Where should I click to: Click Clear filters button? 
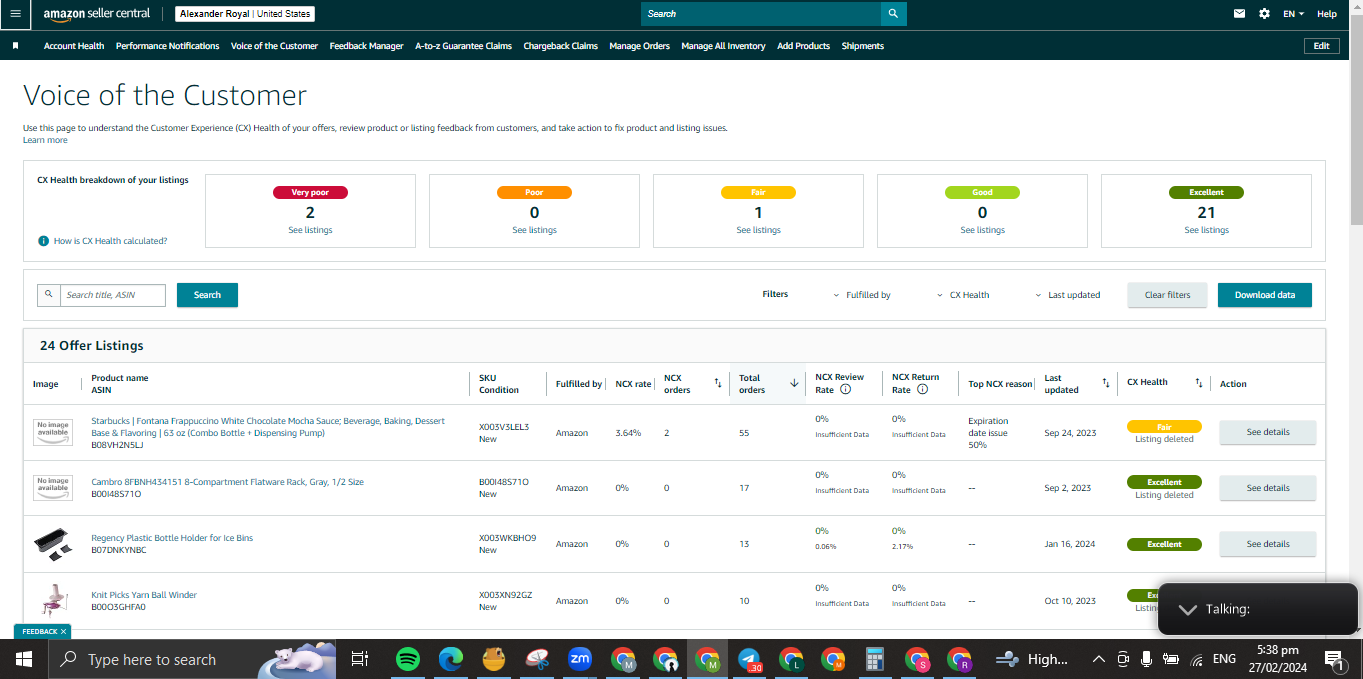pos(1168,295)
